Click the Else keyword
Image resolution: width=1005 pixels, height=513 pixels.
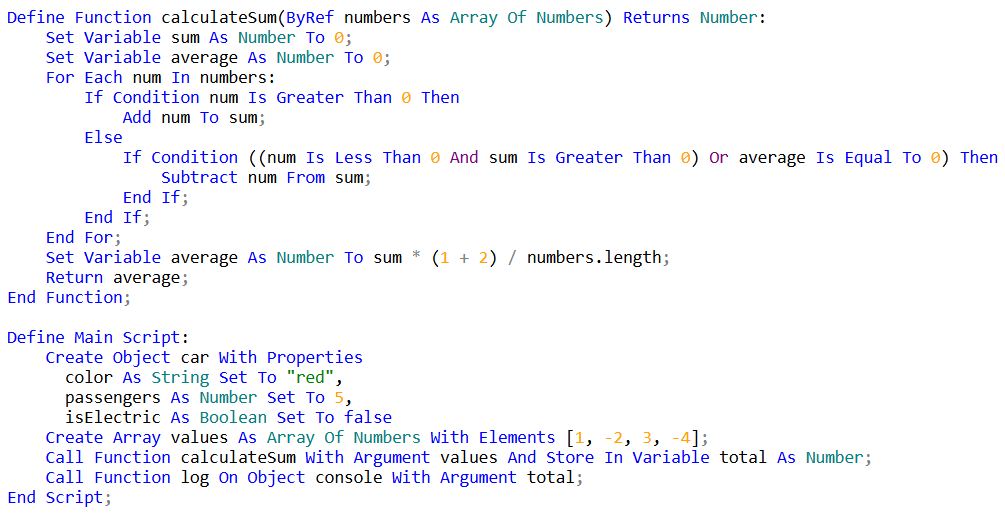click(103, 137)
